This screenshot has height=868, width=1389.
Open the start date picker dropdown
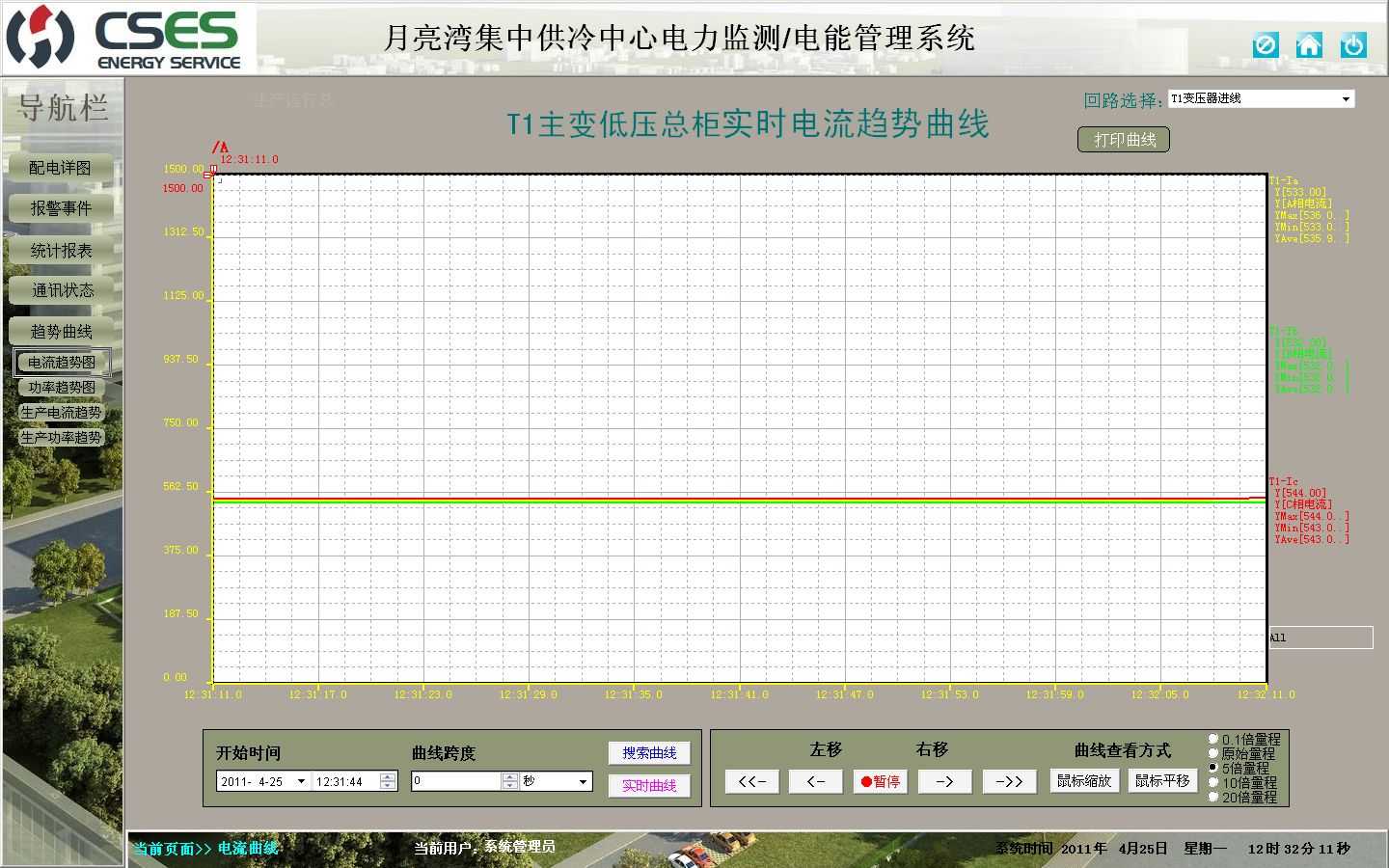301,781
